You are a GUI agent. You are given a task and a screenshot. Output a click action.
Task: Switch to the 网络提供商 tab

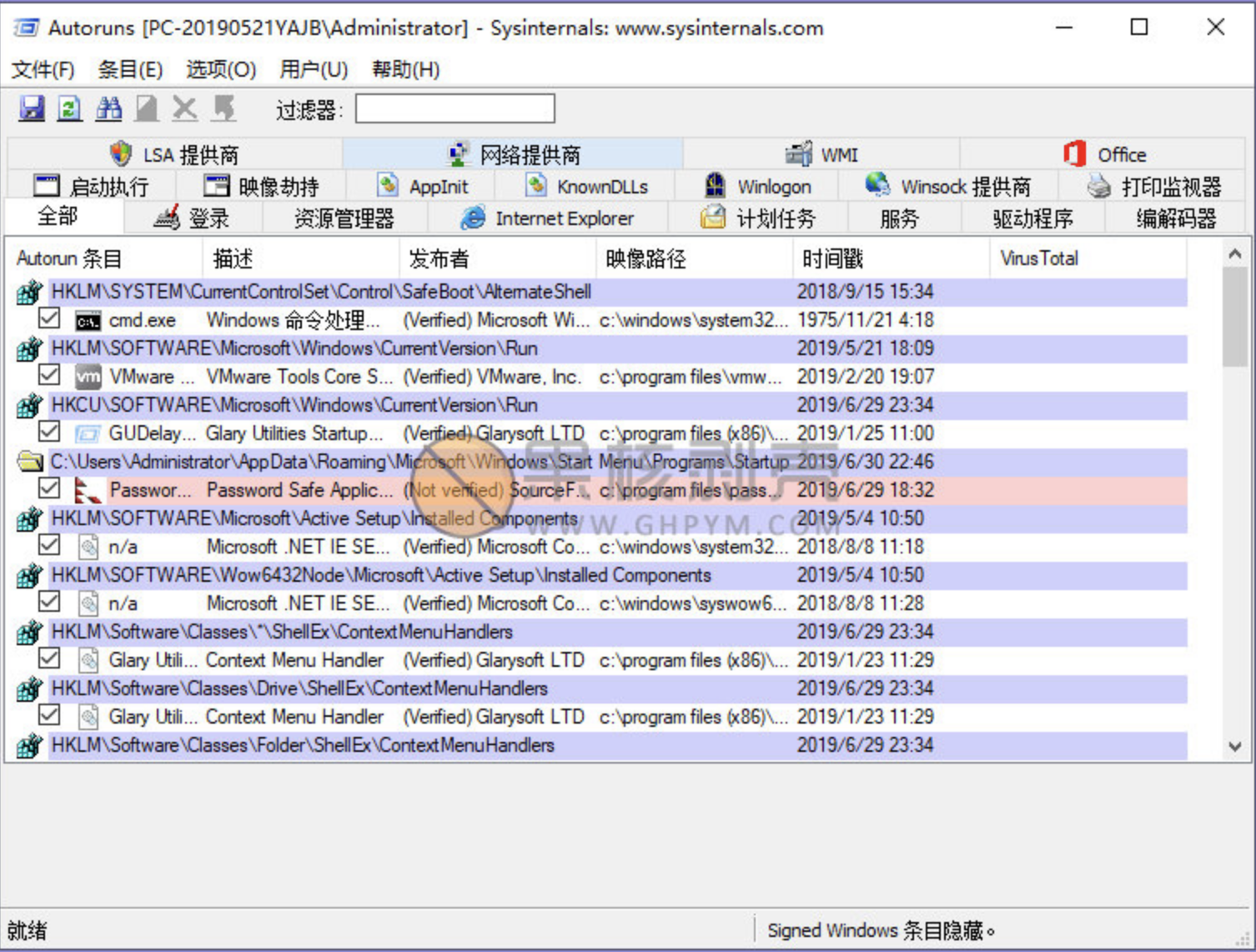(x=513, y=154)
